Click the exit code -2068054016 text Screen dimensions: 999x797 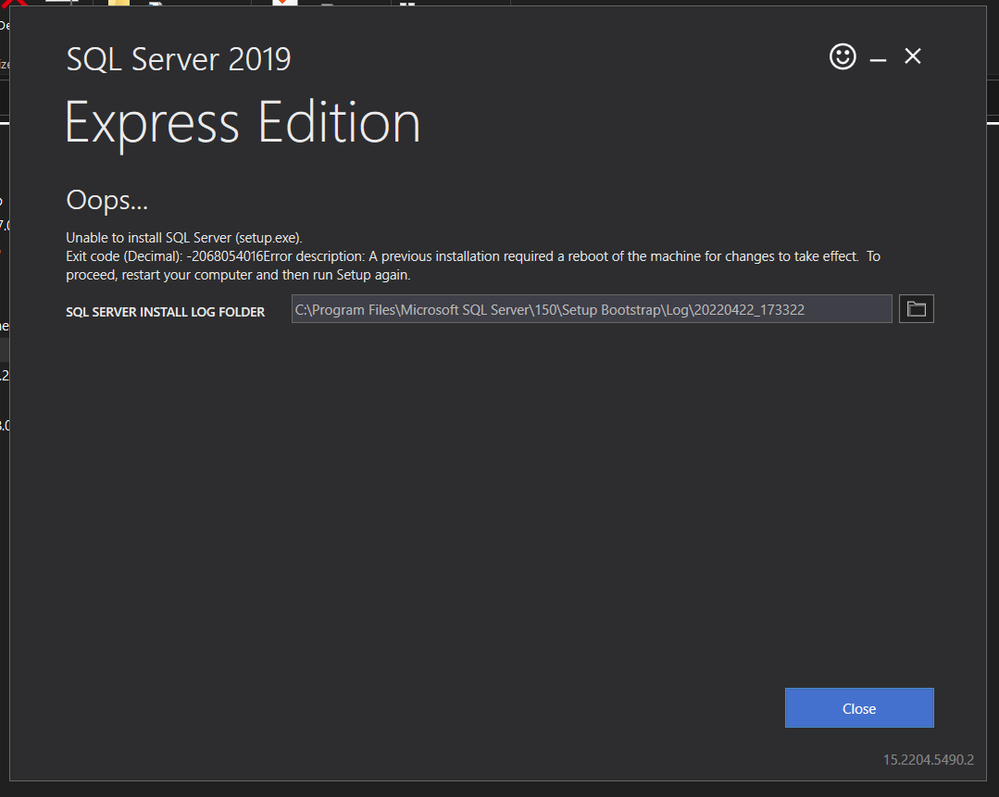[x=224, y=257]
